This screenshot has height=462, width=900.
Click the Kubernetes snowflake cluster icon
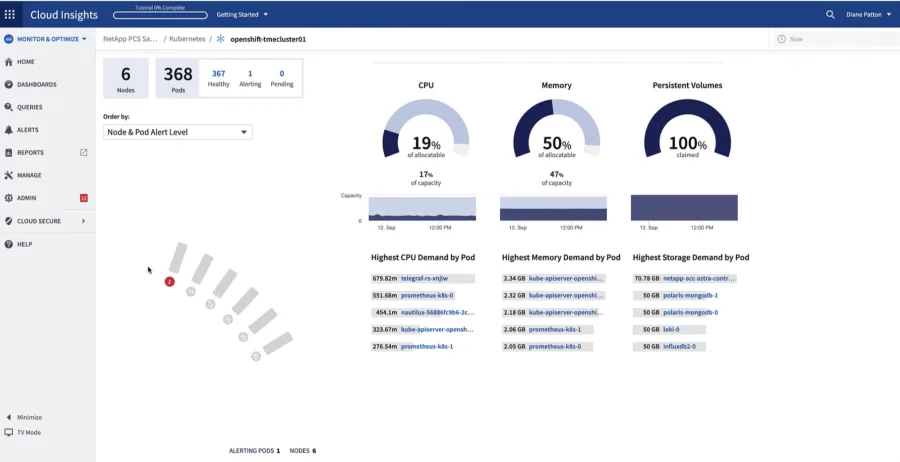(220, 39)
